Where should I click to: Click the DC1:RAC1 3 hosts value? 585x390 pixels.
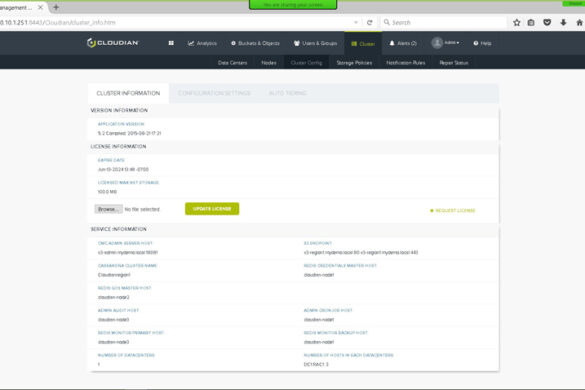click(x=316, y=364)
